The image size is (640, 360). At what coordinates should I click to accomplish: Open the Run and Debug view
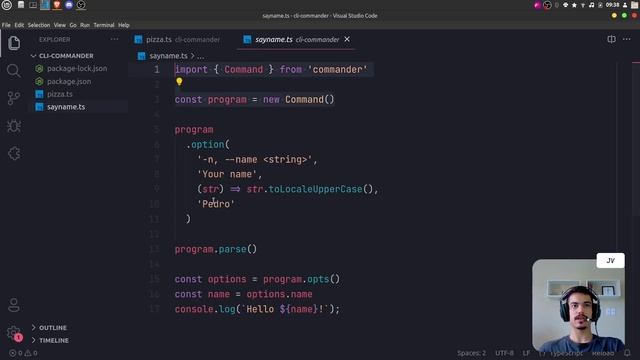(14, 126)
